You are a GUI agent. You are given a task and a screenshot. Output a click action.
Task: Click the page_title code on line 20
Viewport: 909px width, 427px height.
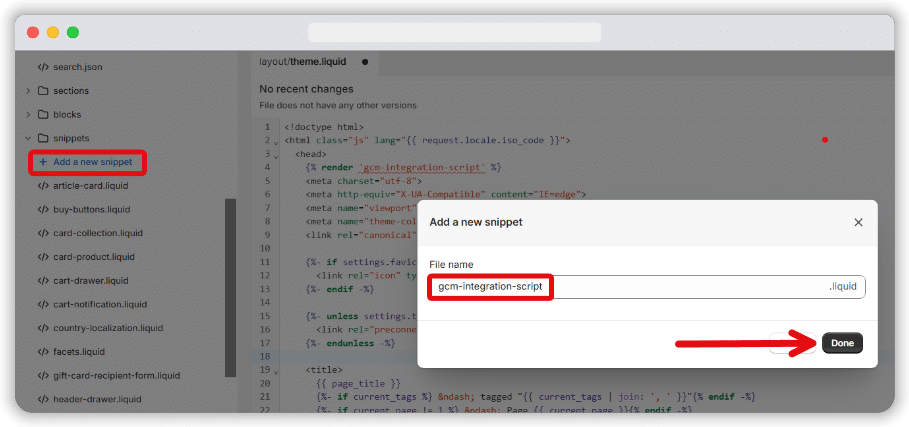coord(358,383)
